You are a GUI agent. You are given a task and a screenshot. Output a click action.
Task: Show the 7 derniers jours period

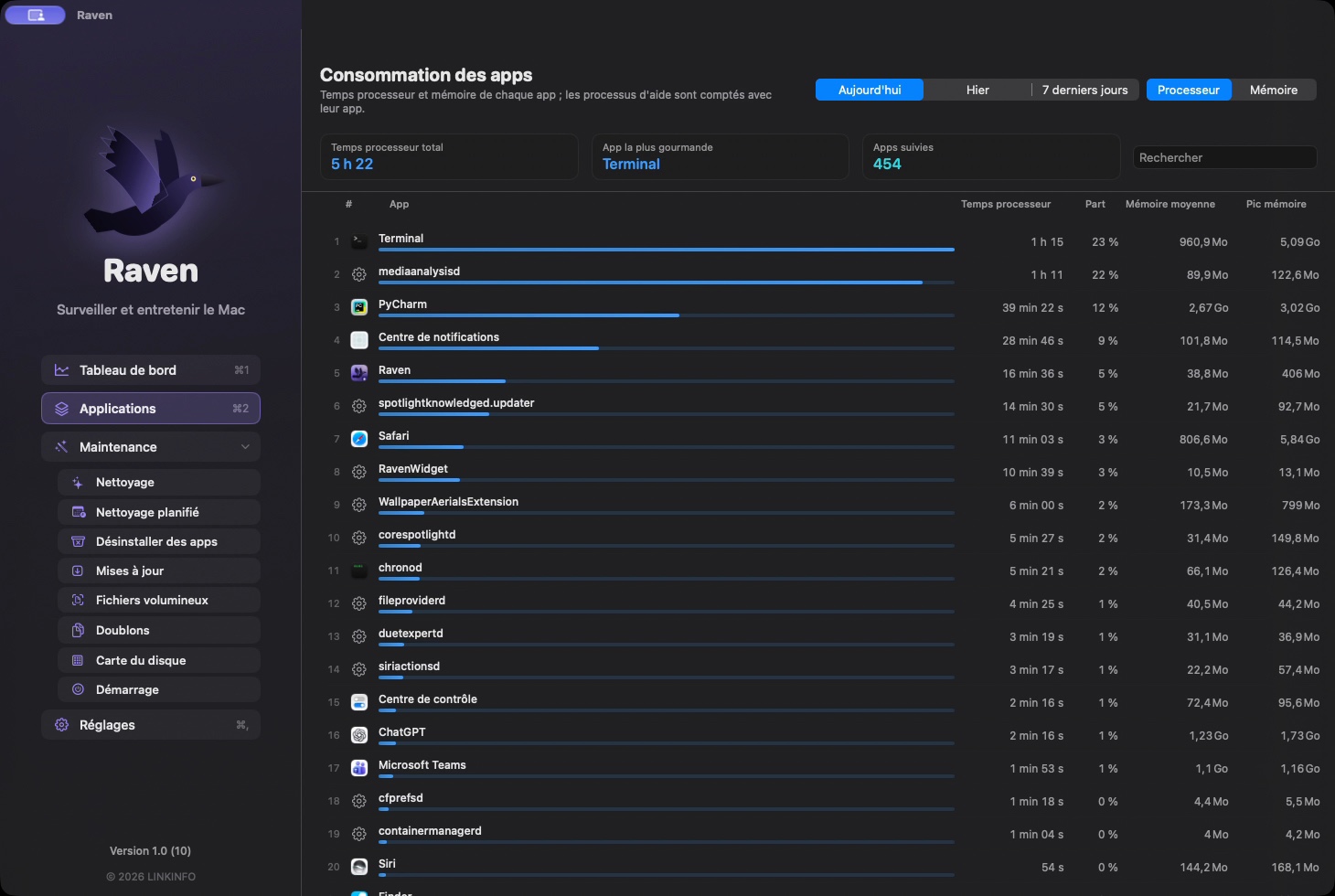pos(1085,90)
